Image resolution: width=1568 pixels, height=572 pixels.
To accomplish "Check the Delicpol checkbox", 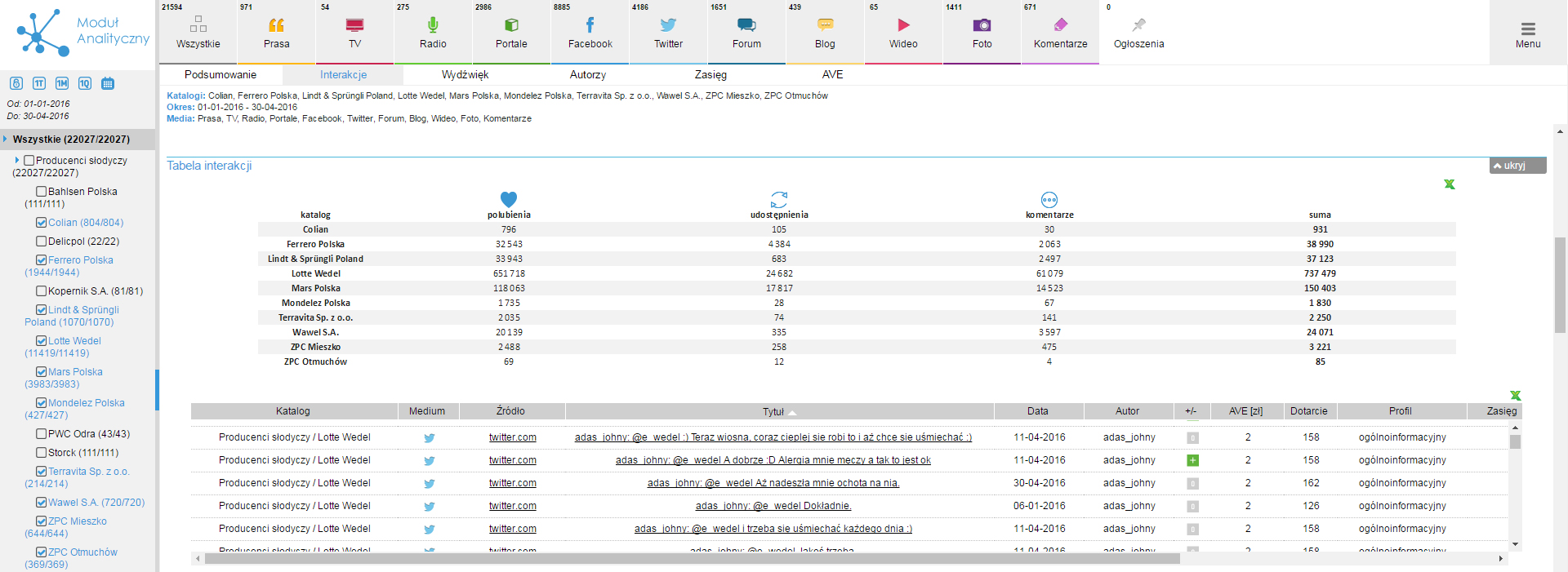I will [41, 242].
